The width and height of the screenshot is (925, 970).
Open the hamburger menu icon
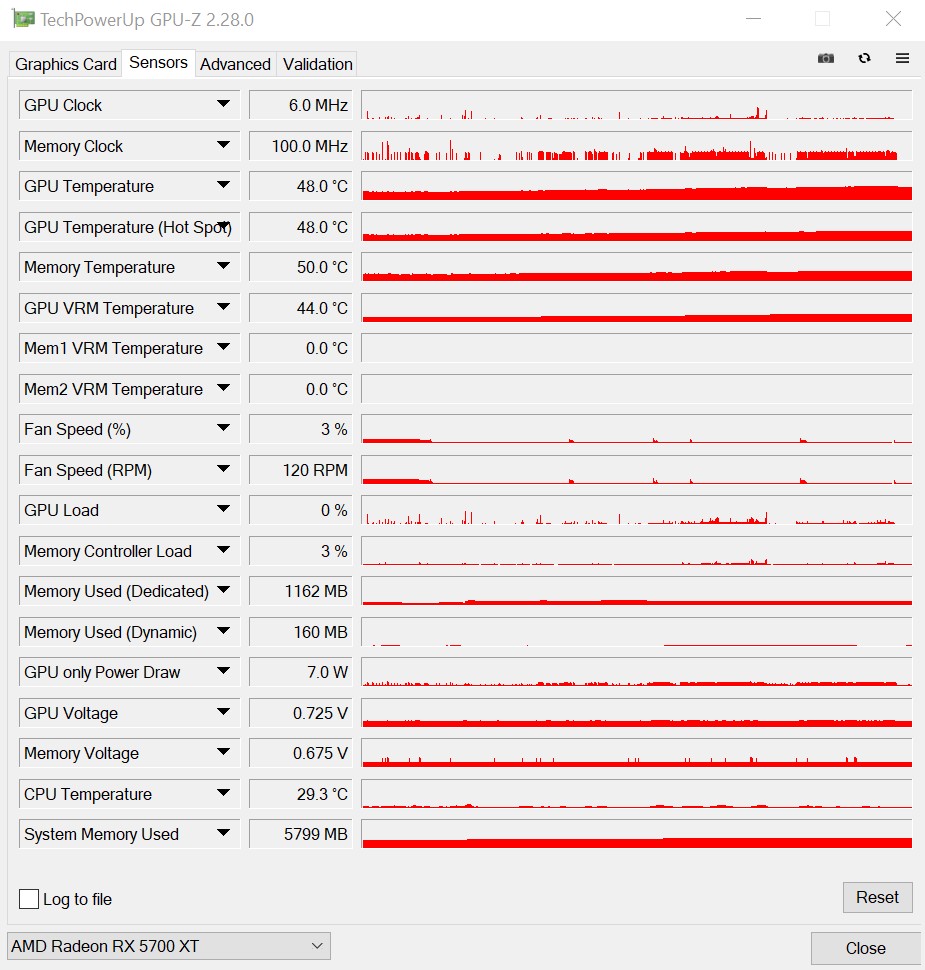coord(902,58)
